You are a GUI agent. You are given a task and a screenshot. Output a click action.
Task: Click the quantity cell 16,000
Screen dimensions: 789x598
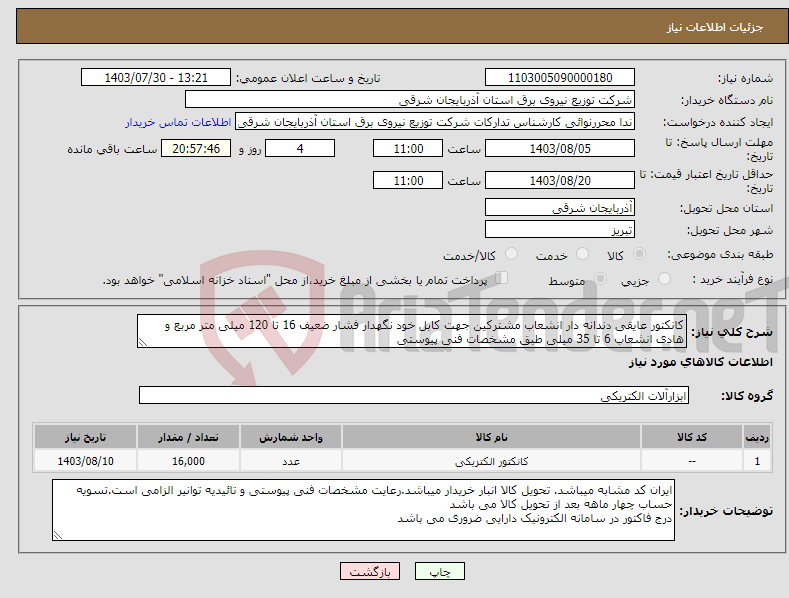[188, 461]
